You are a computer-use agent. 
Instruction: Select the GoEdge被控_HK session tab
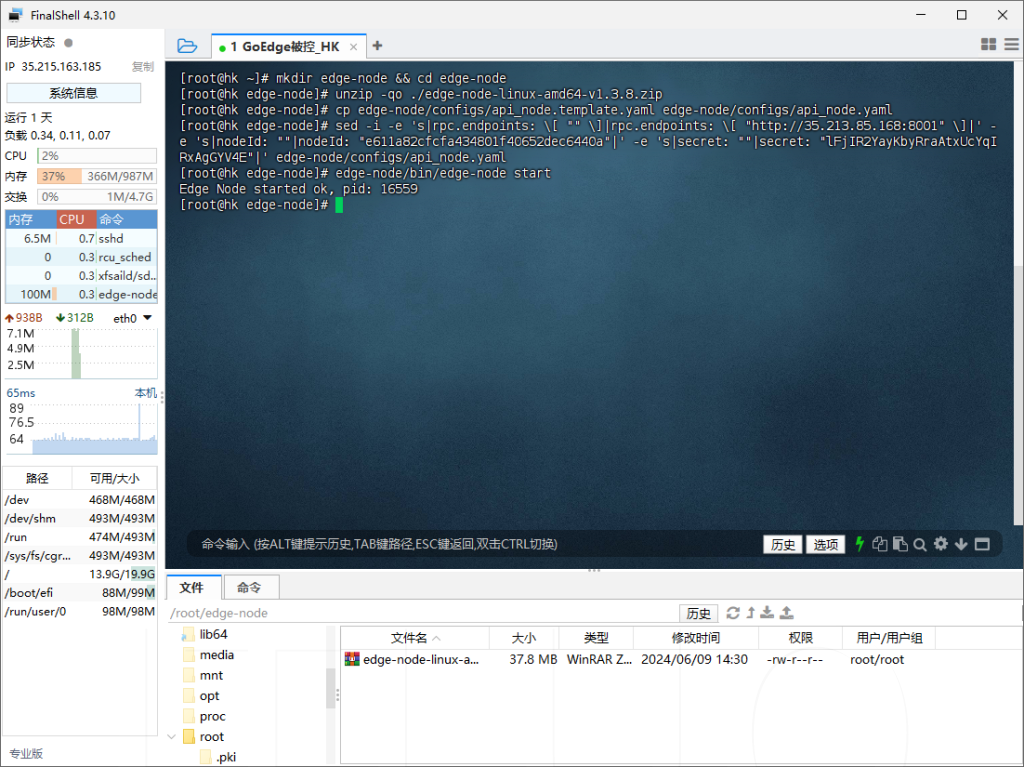(284, 47)
